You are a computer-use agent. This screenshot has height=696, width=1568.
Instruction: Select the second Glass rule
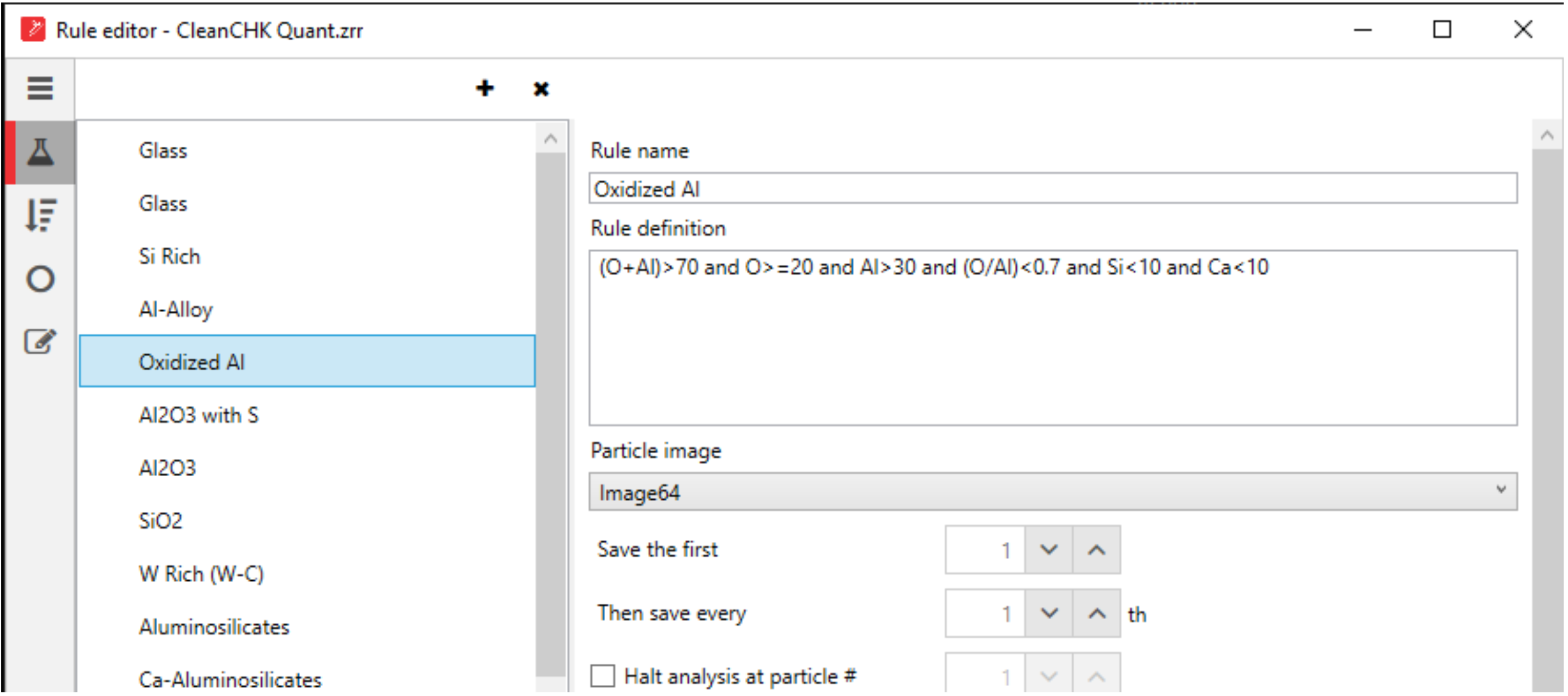click(x=307, y=204)
